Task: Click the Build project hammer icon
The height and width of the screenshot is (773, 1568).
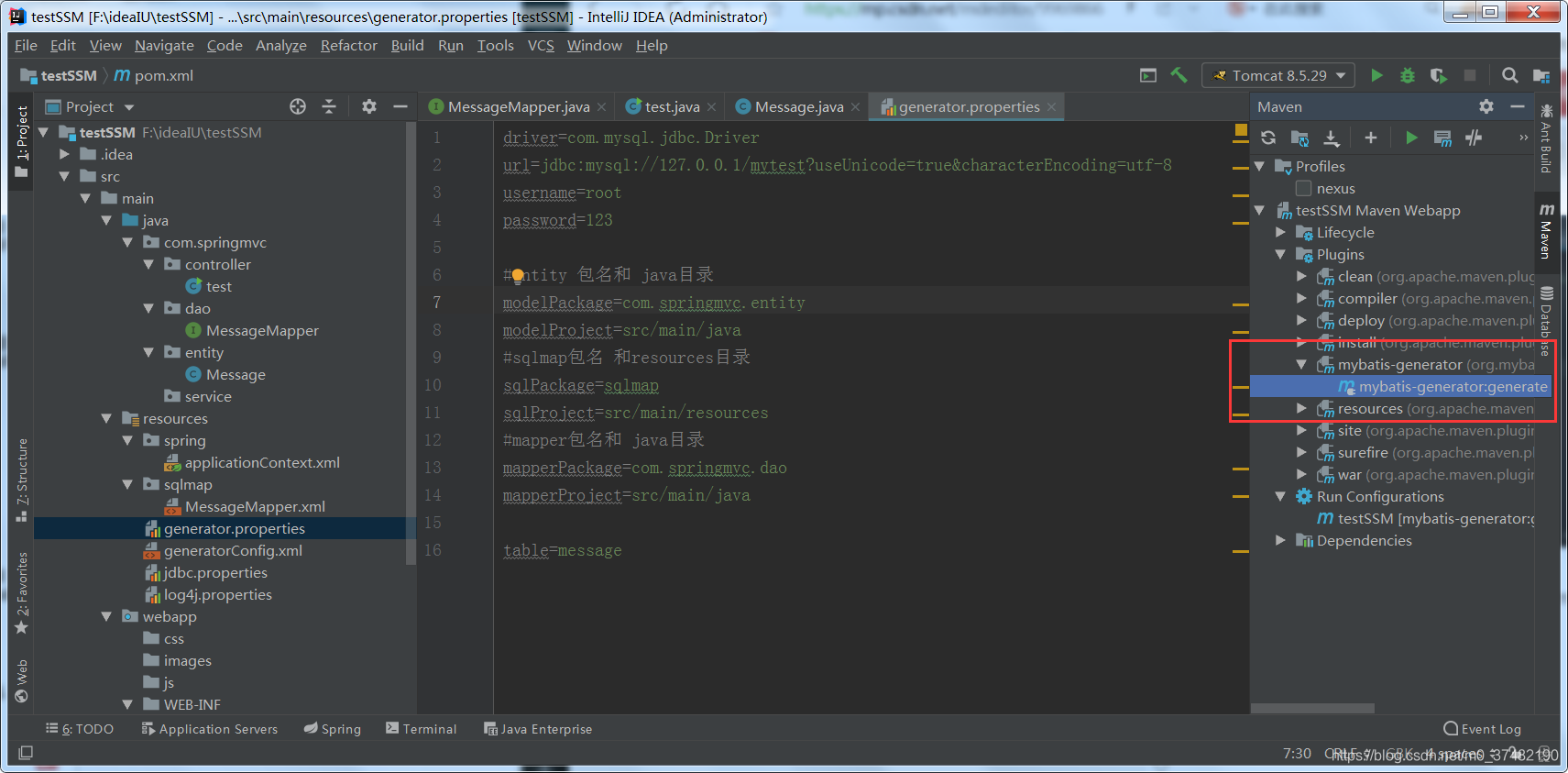Action: [1179, 75]
